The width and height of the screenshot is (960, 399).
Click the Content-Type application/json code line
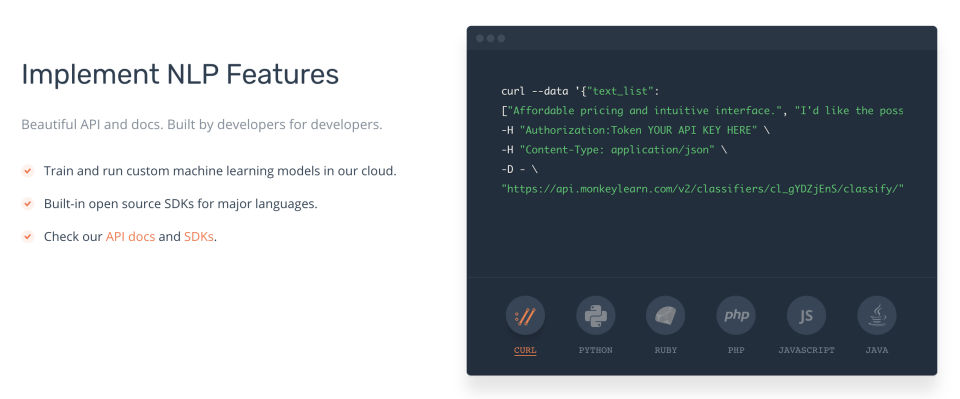click(613, 149)
